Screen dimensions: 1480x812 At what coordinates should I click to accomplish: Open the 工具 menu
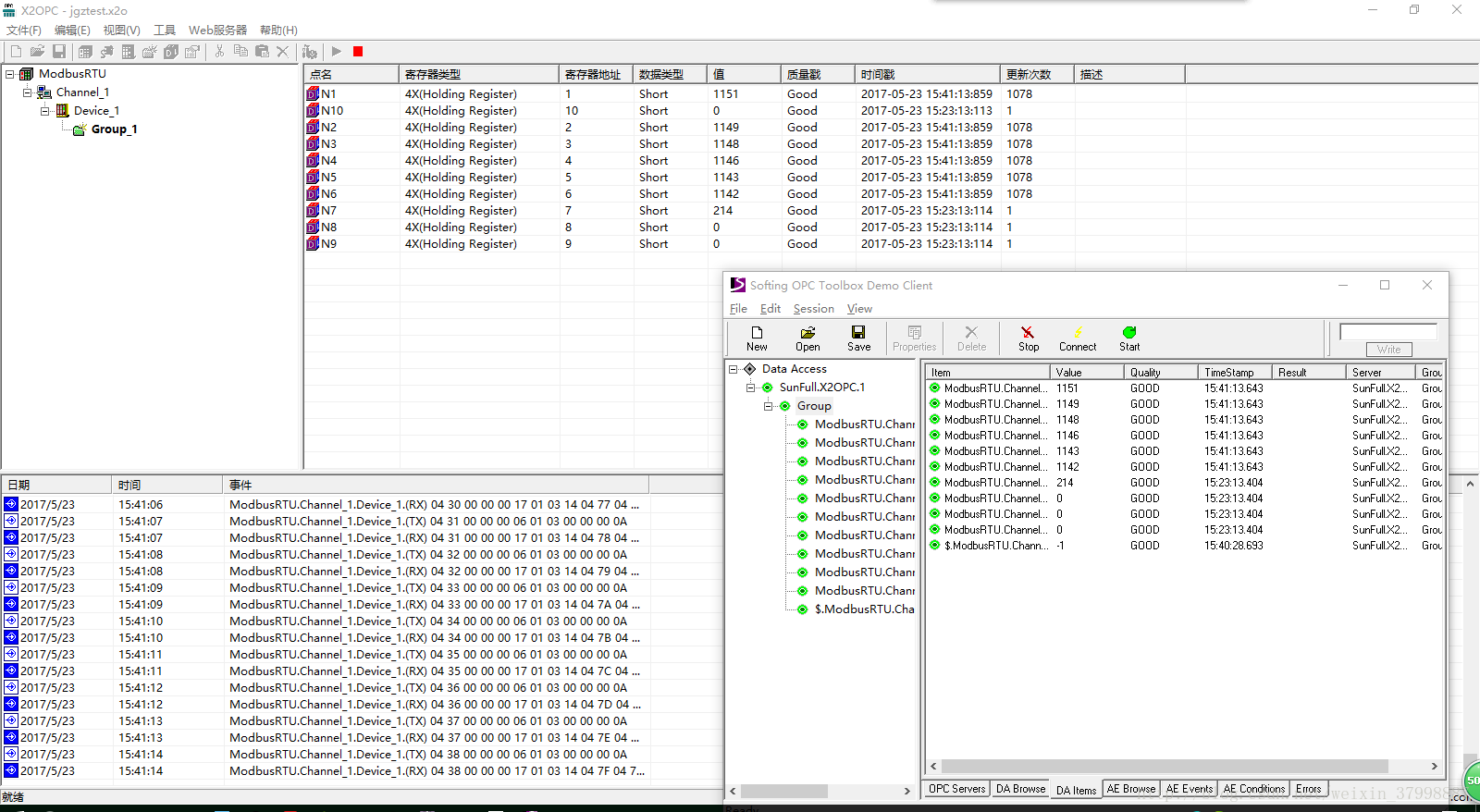tap(165, 31)
